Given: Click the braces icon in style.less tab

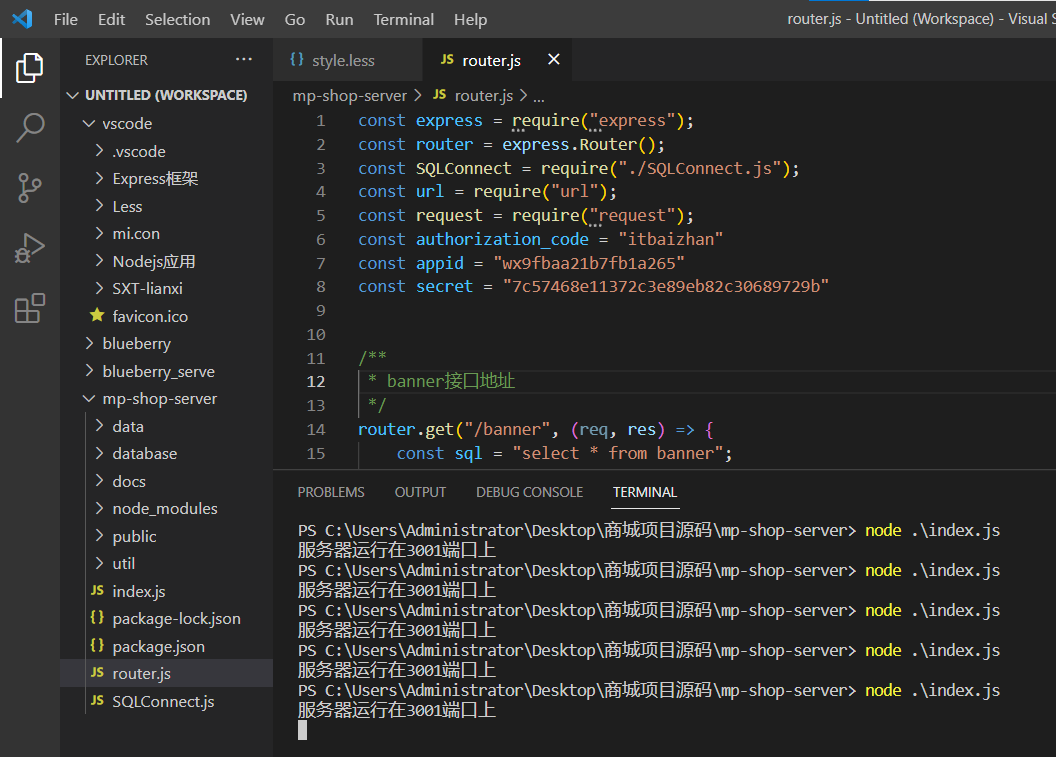Looking at the screenshot, I should tap(297, 60).
